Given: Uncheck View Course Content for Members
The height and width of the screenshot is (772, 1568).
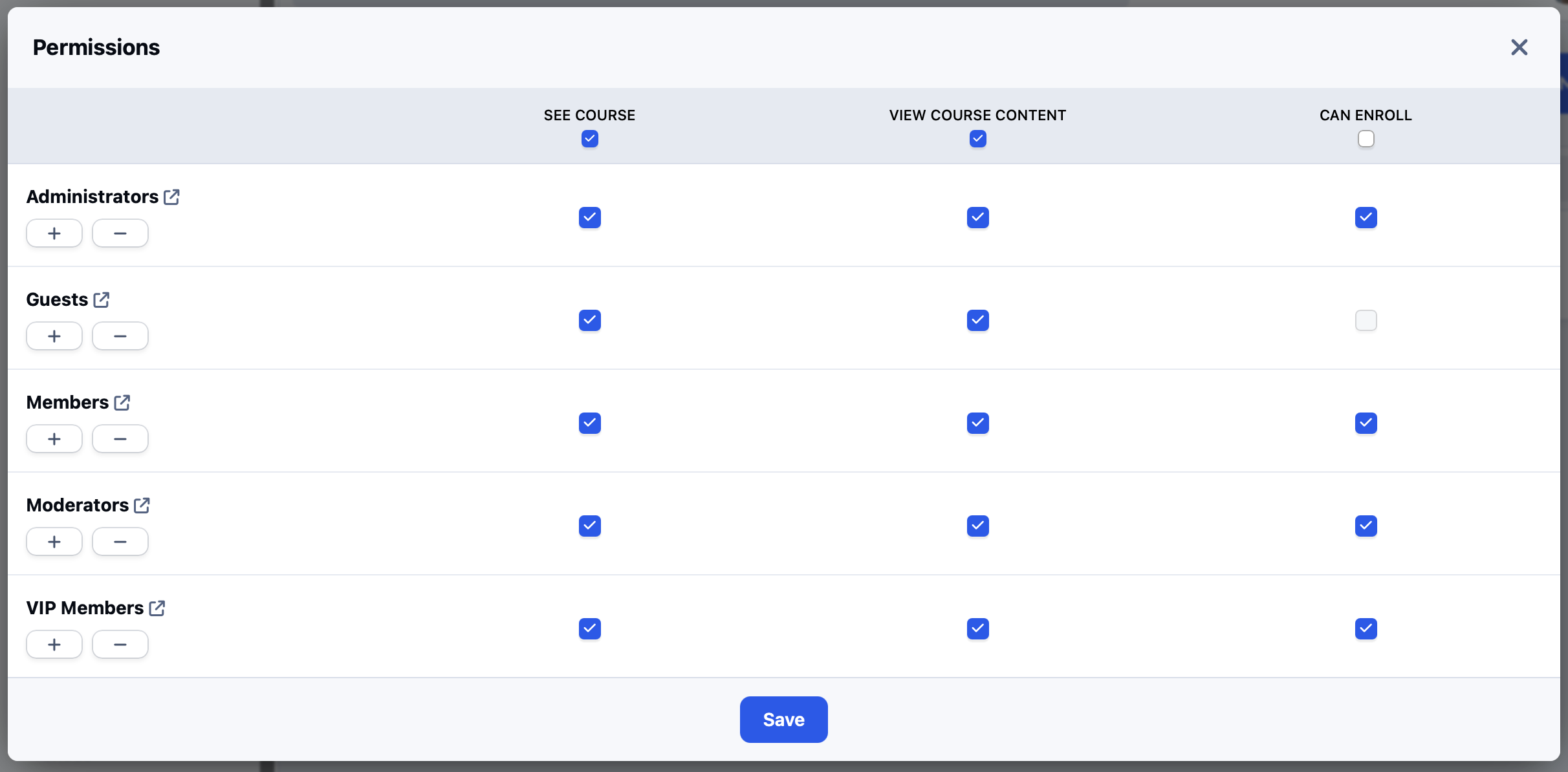Looking at the screenshot, I should pos(978,424).
